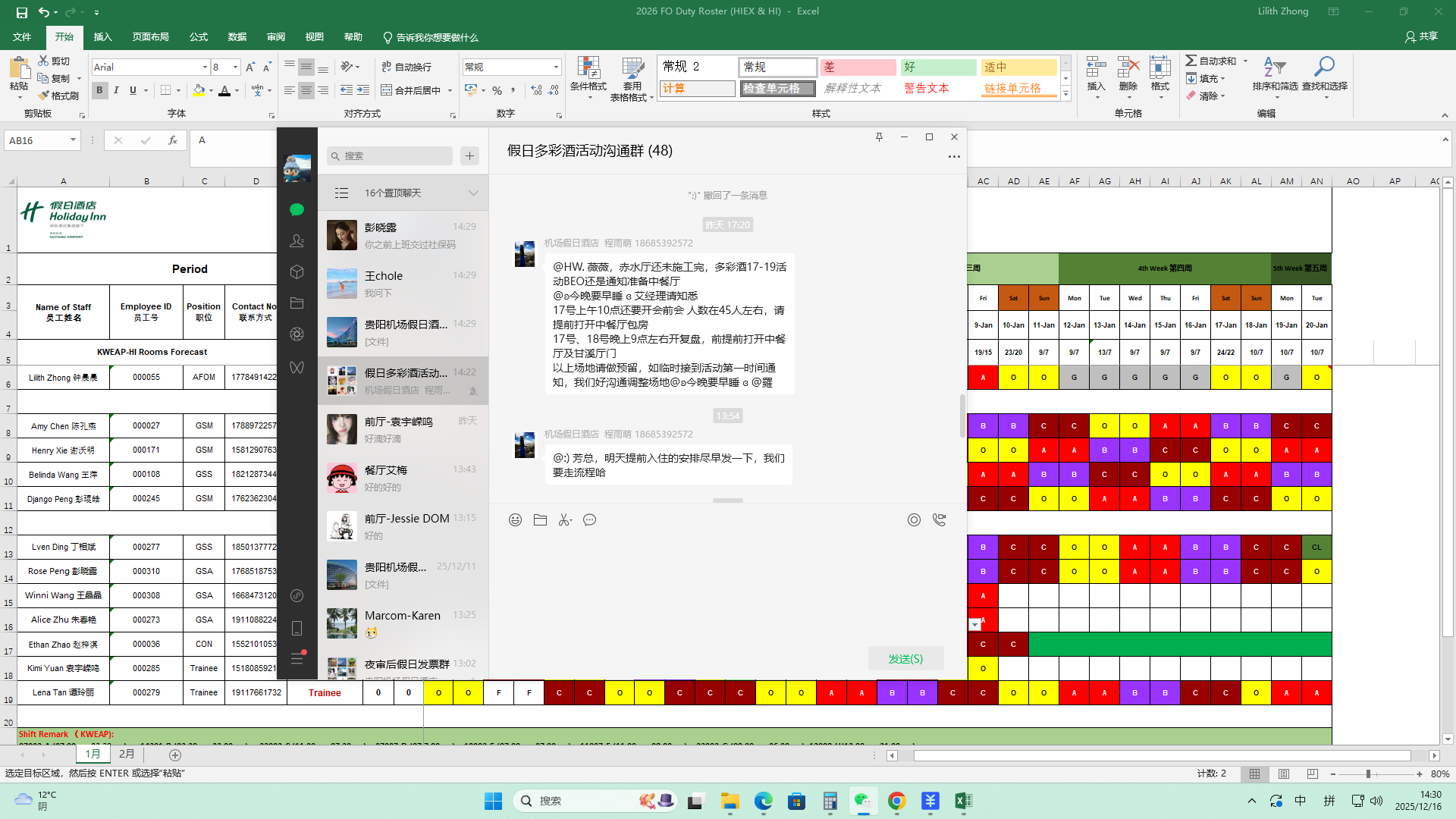Open Excel Find and Select tool
This screenshot has width=1456, height=819.
point(1324,76)
